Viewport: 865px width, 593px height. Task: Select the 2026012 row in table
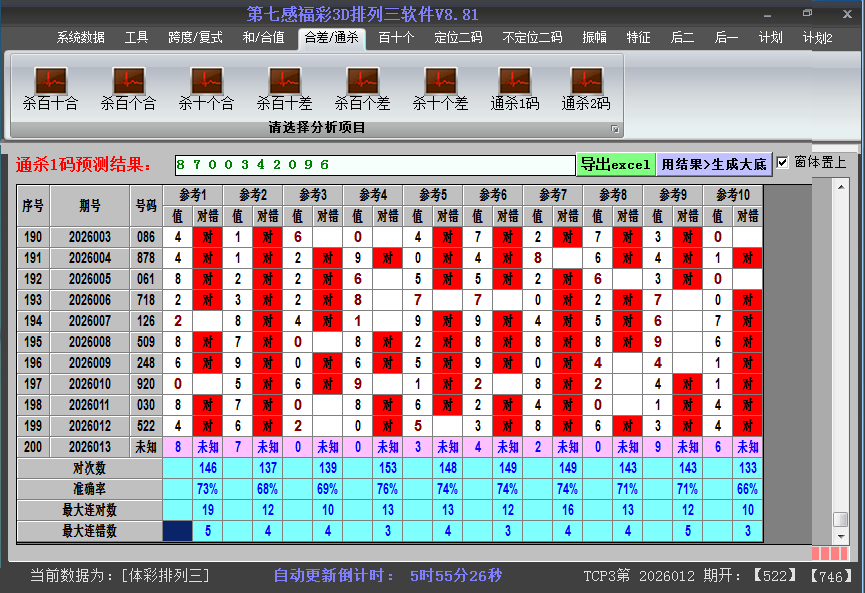coord(91,426)
